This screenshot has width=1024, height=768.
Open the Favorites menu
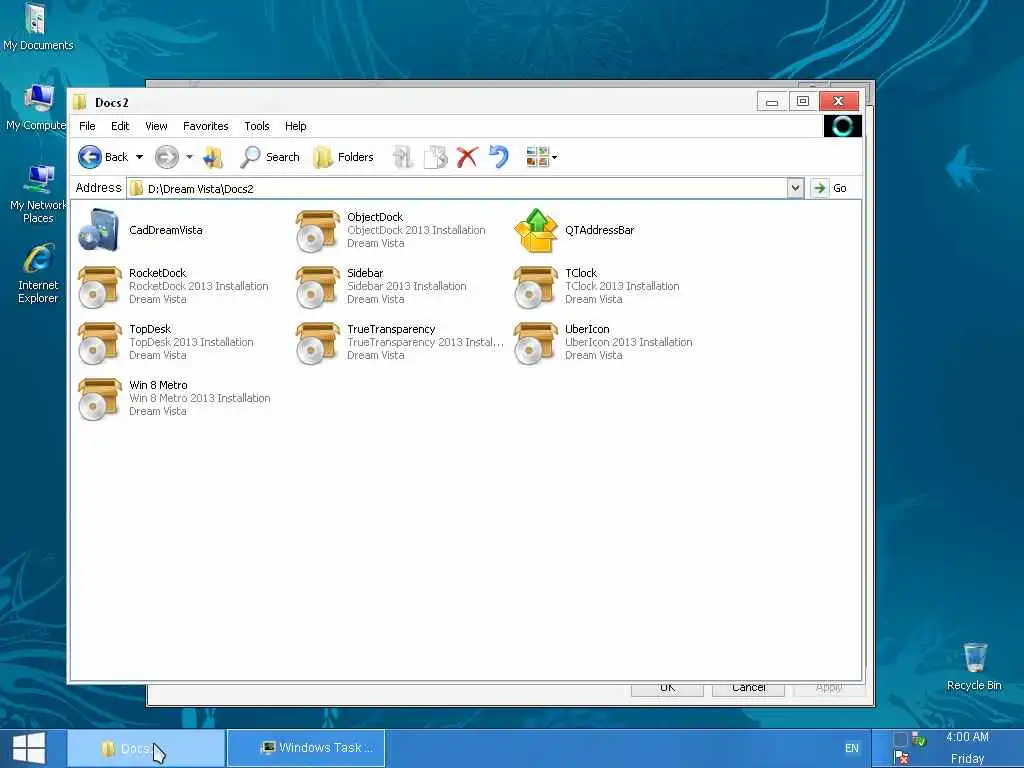pyautogui.click(x=206, y=126)
